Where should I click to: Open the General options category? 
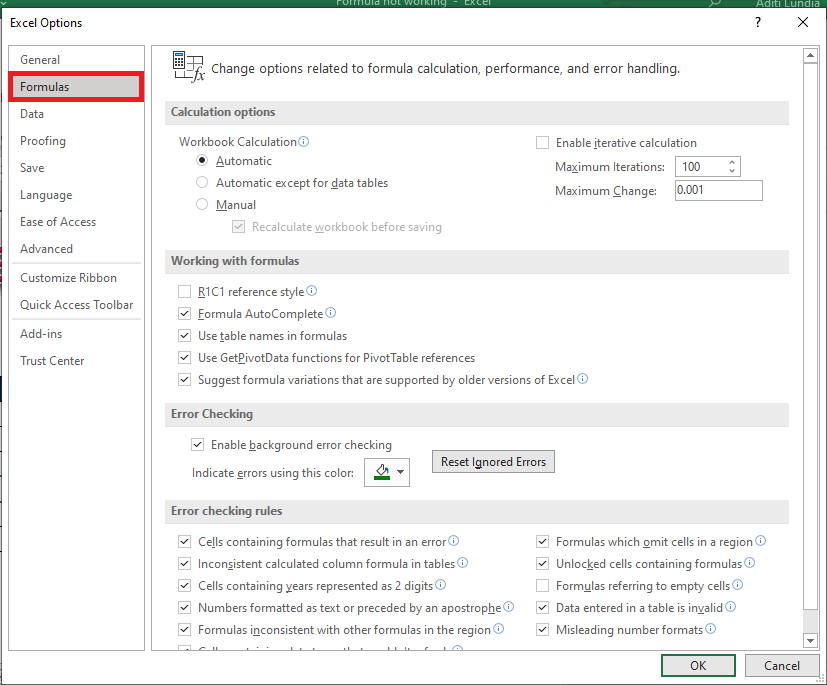[x=76, y=60]
